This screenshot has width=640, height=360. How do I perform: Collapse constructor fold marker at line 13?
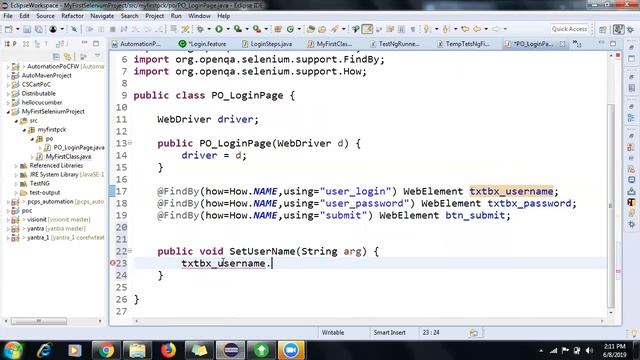130,143
